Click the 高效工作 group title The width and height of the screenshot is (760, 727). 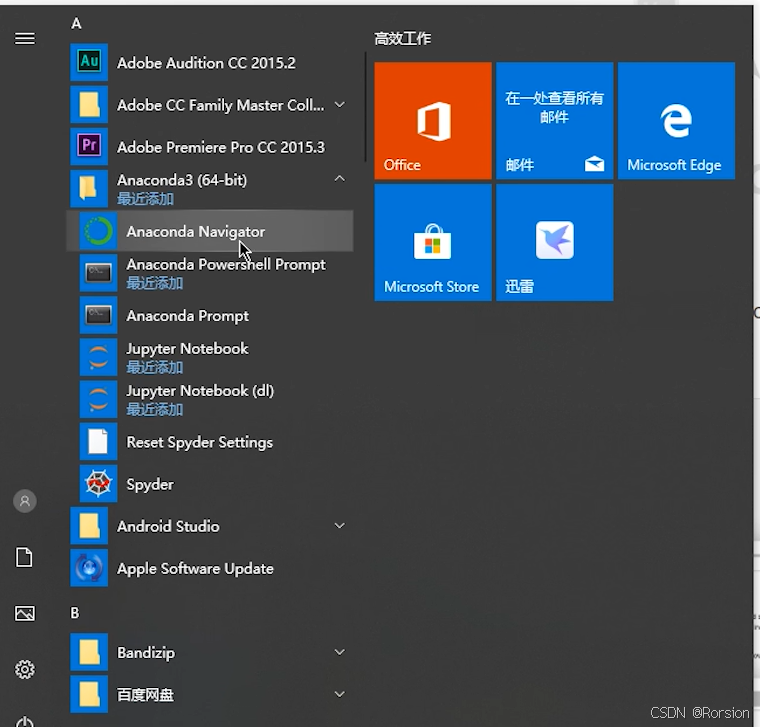(x=402, y=38)
